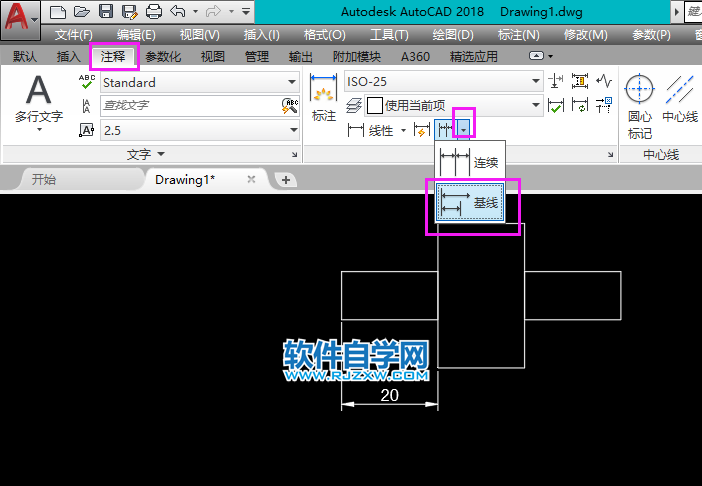This screenshot has height=486, width=702.
Task: Click the text scale icon beside the 2.5 field
Action: 86,130
